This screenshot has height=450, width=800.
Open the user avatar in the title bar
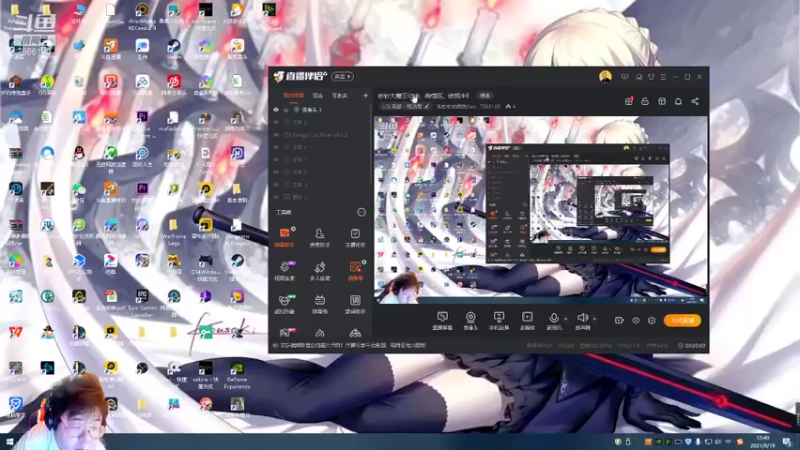605,77
